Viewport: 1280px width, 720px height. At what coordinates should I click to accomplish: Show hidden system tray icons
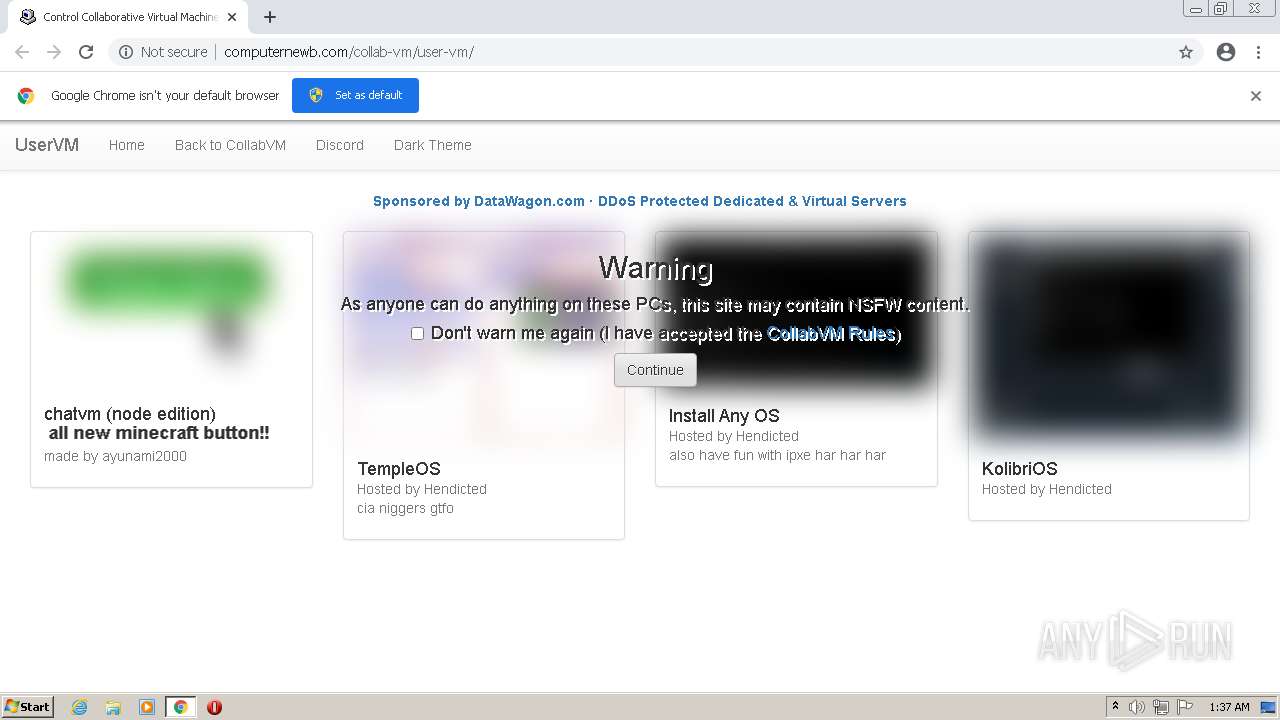[1115, 707]
